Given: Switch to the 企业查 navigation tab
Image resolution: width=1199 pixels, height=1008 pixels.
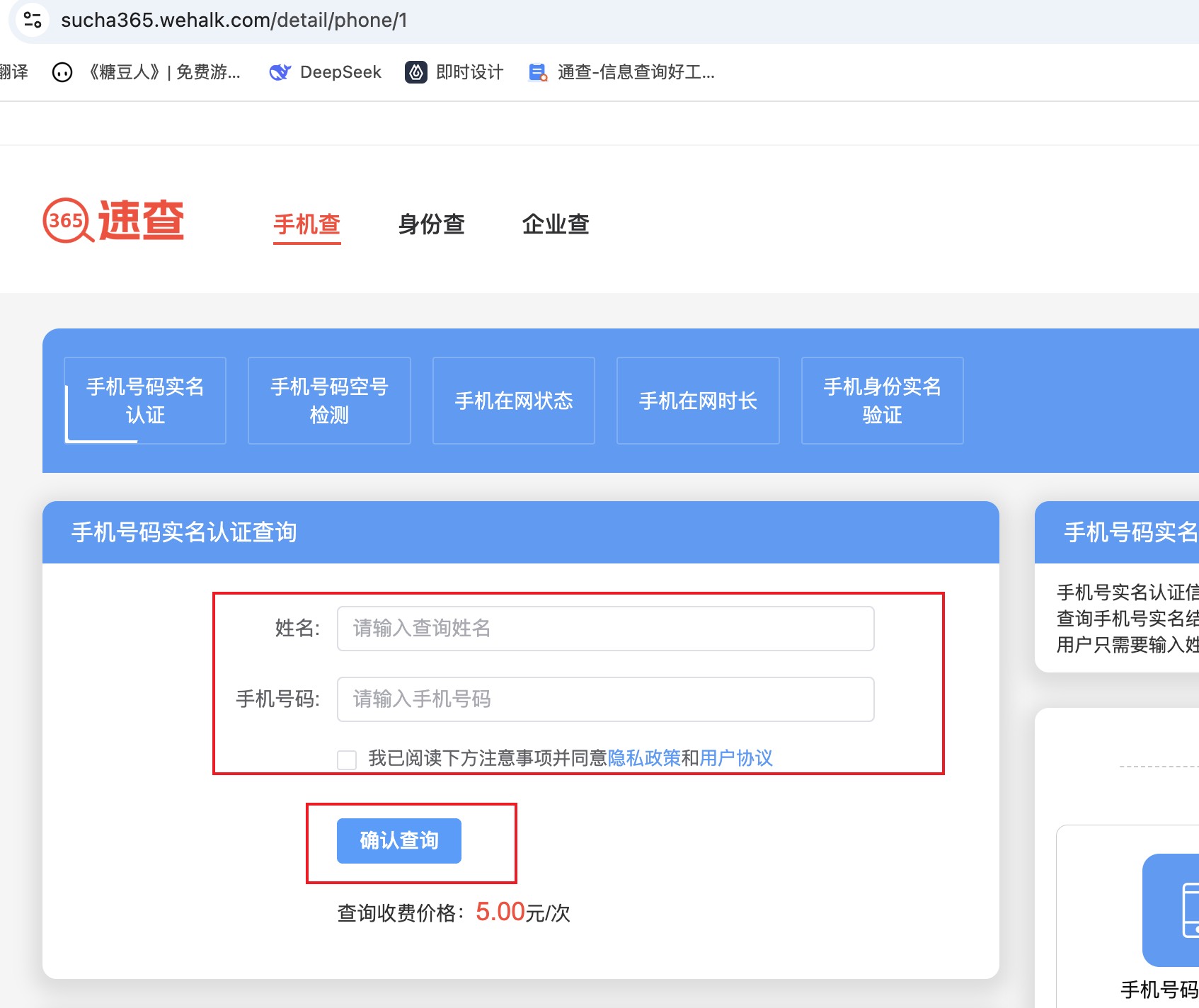Looking at the screenshot, I should click(556, 224).
